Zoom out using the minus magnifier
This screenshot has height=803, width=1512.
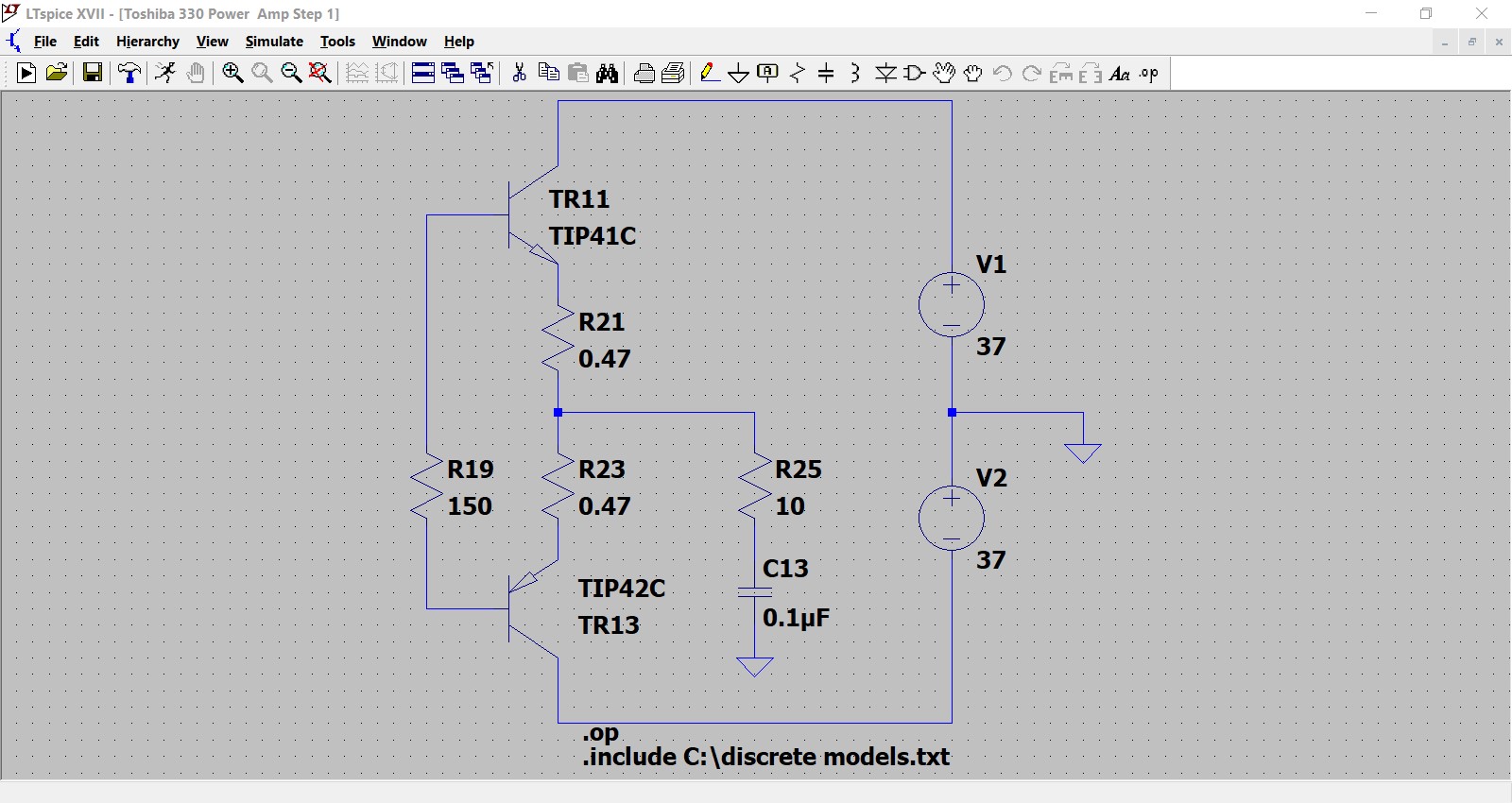pyautogui.click(x=291, y=73)
